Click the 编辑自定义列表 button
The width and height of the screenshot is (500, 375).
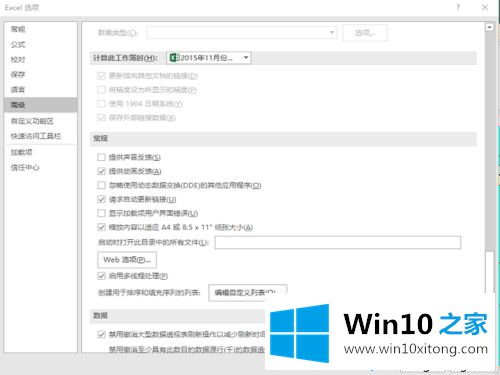tap(247, 293)
